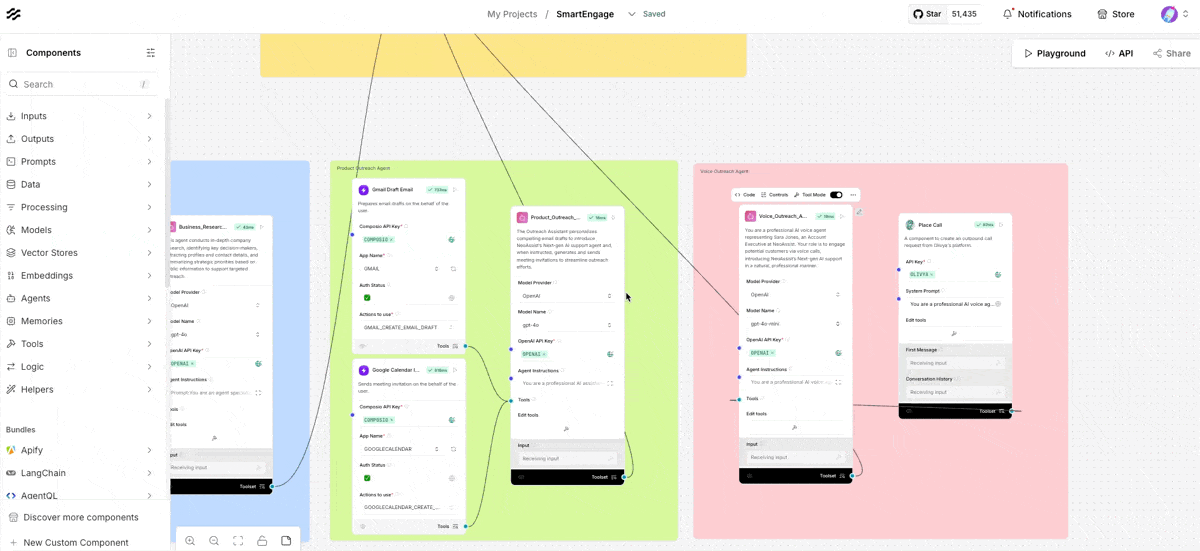The image size is (1200, 551).
Task: Expand the Processing category
Action: tap(80, 207)
